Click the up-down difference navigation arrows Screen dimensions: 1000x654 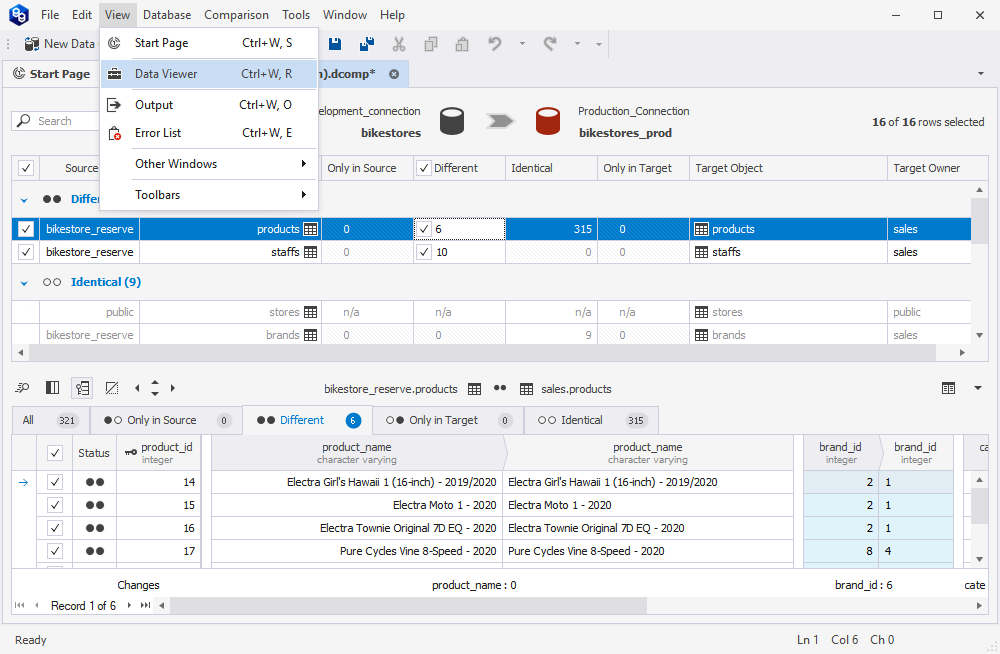pyautogui.click(x=155, y=388)
